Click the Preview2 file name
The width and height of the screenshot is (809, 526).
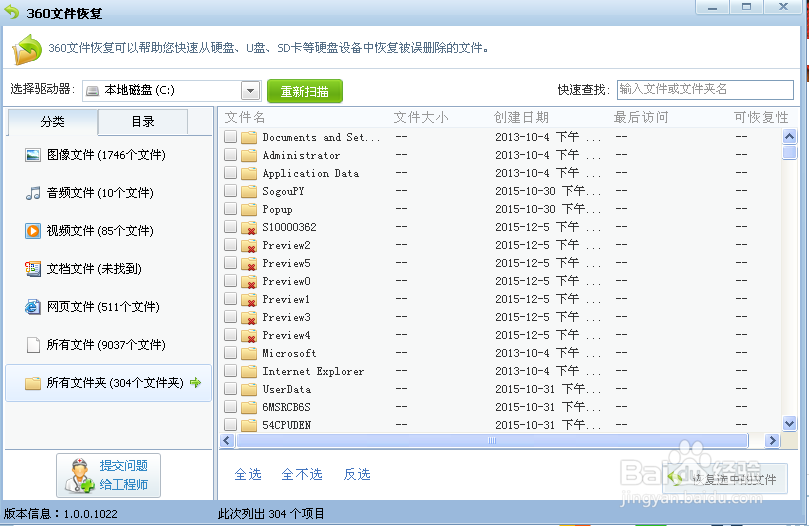pos(286,246)
